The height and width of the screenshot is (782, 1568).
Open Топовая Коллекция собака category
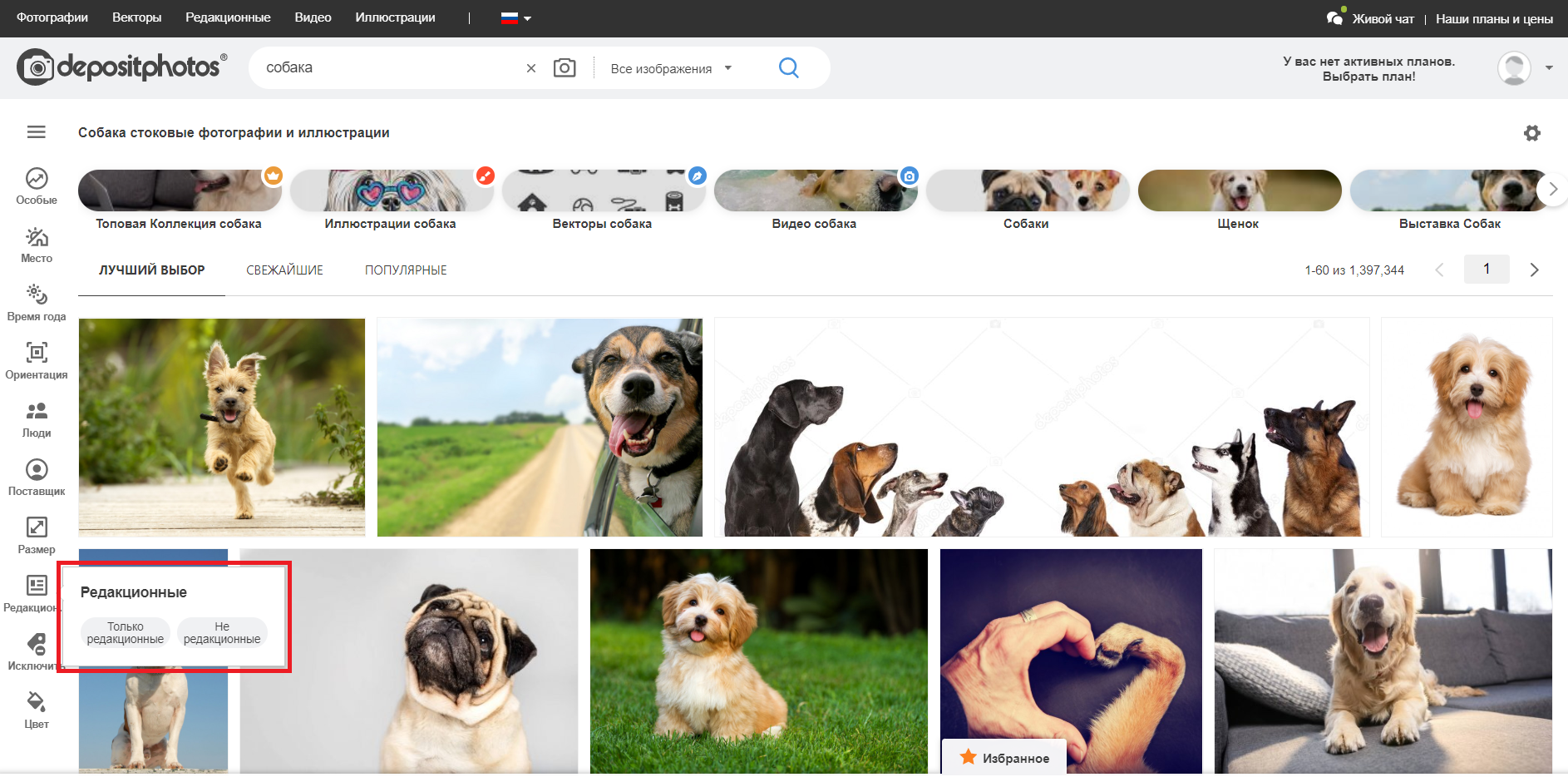point(180,200)
